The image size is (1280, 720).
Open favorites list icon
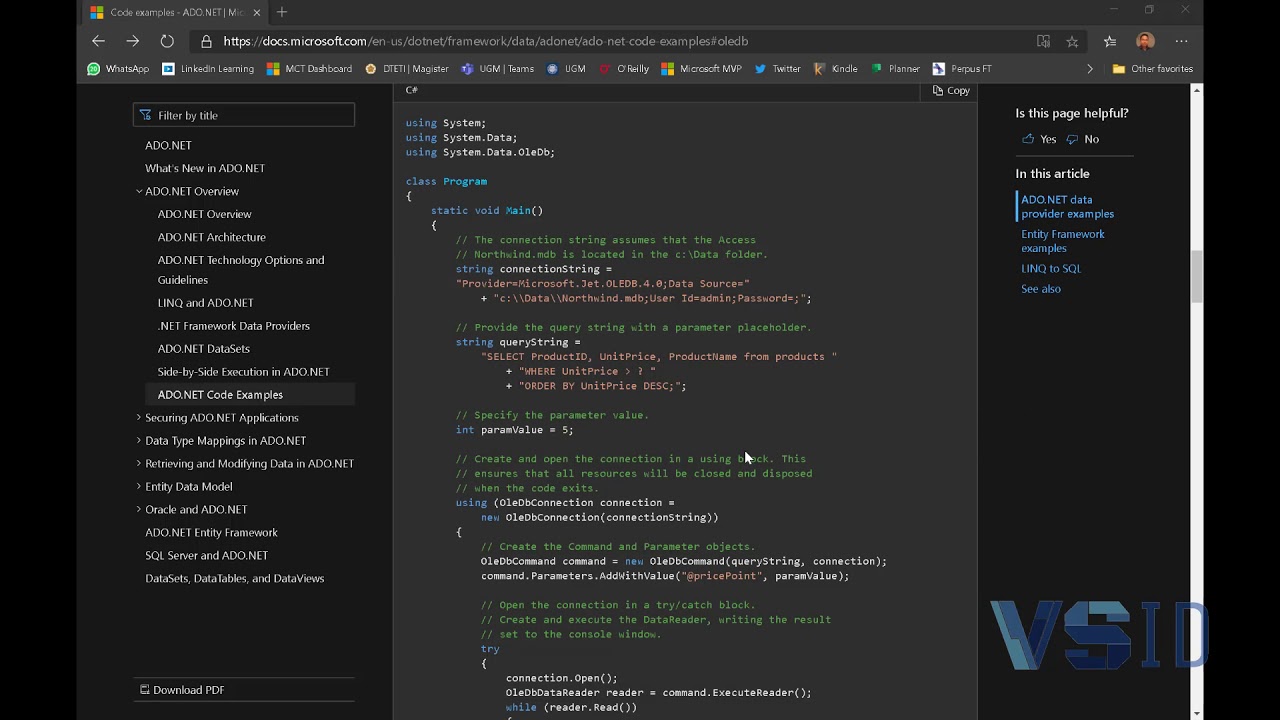pos(1110,41)
